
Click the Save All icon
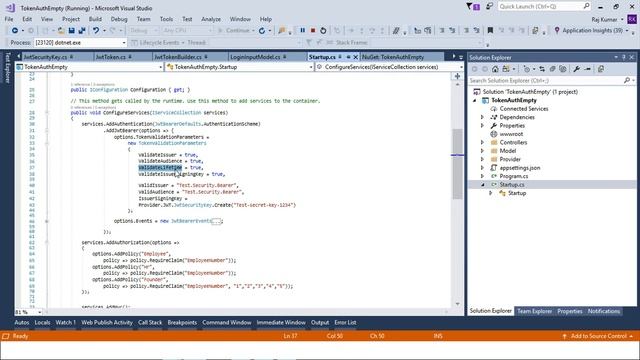coord(82,31)
